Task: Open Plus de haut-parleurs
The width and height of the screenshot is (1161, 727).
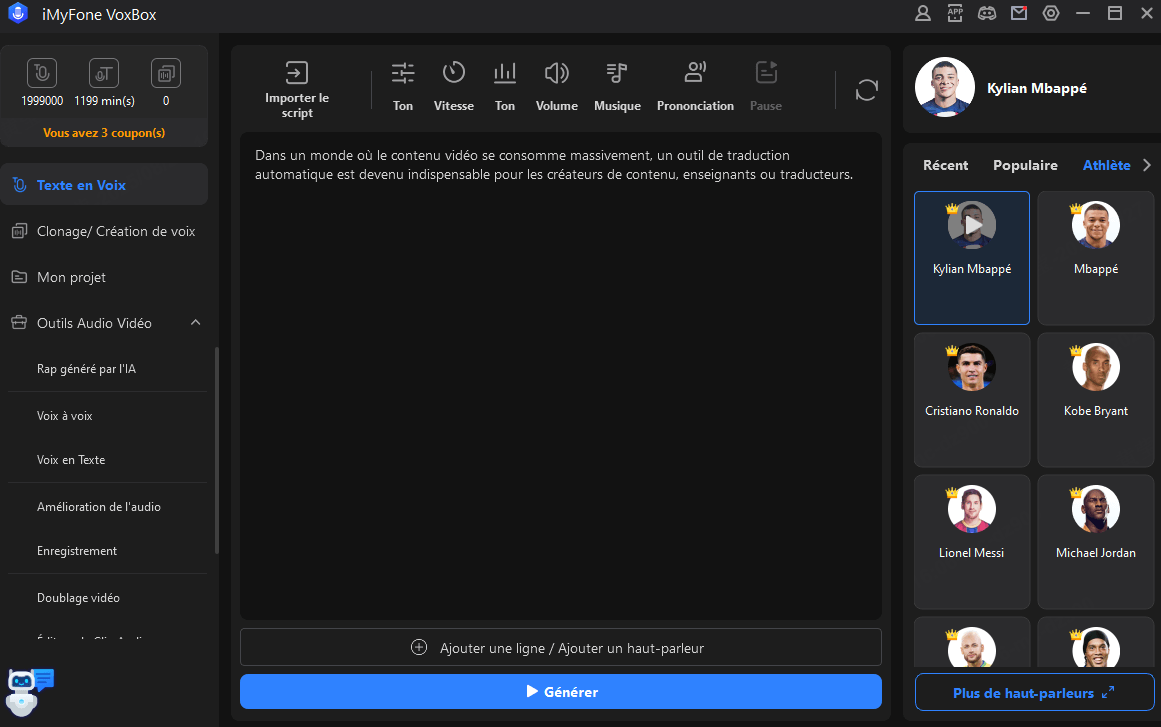Action: point(1034,692)
